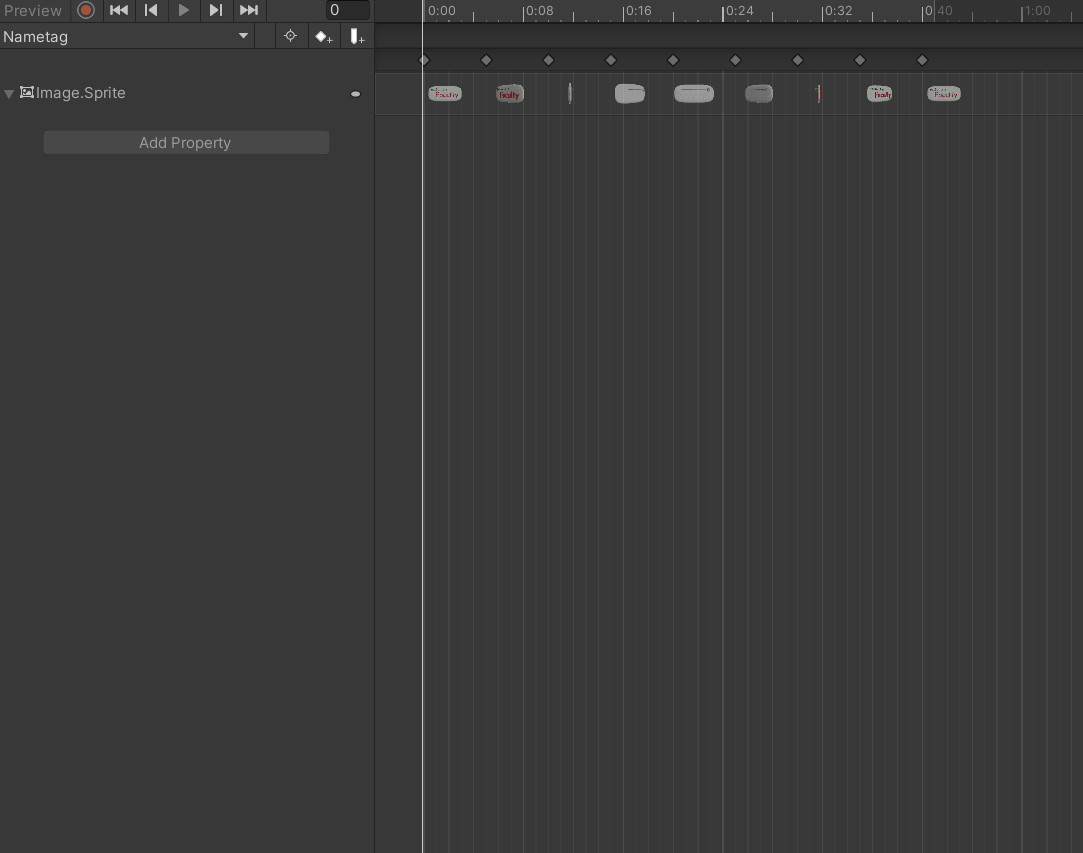Select the first sprite keyframe thumbnail at 0:00

click(x=445, y=94)
